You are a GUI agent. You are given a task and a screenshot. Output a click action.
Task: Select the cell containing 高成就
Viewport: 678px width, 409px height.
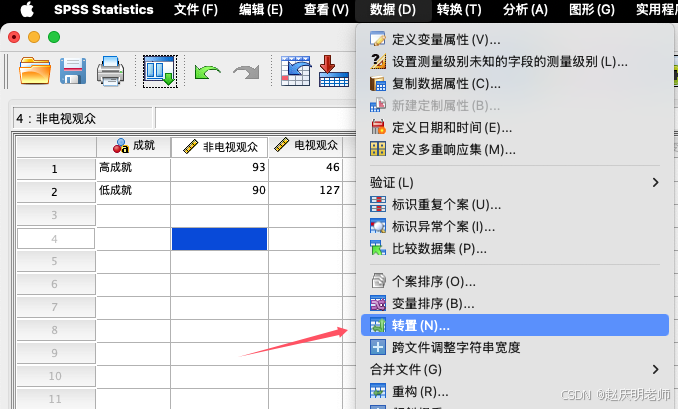pyautogui.click(x=133, y=169)
